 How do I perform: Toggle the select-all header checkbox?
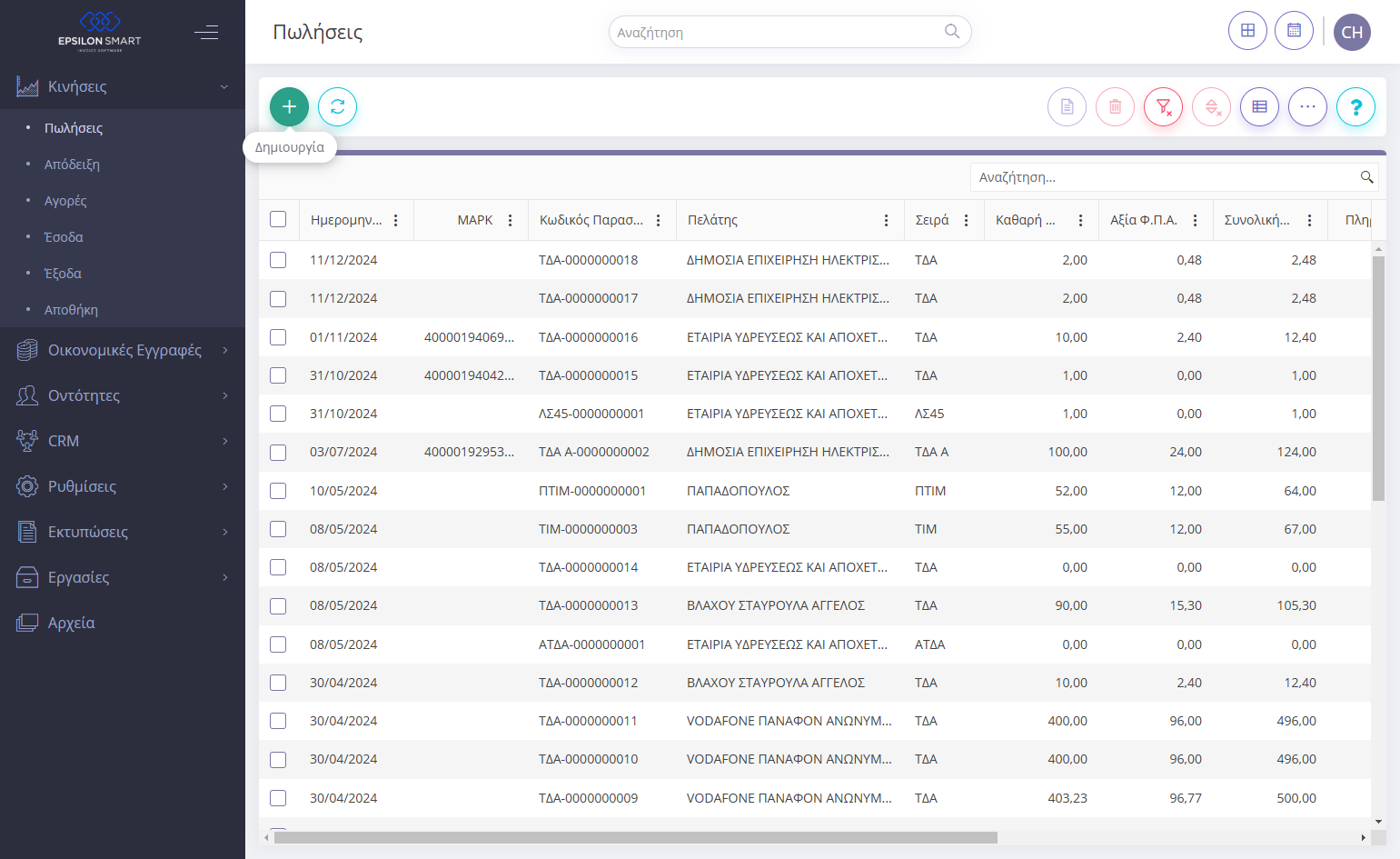click(x=278, y=219)
